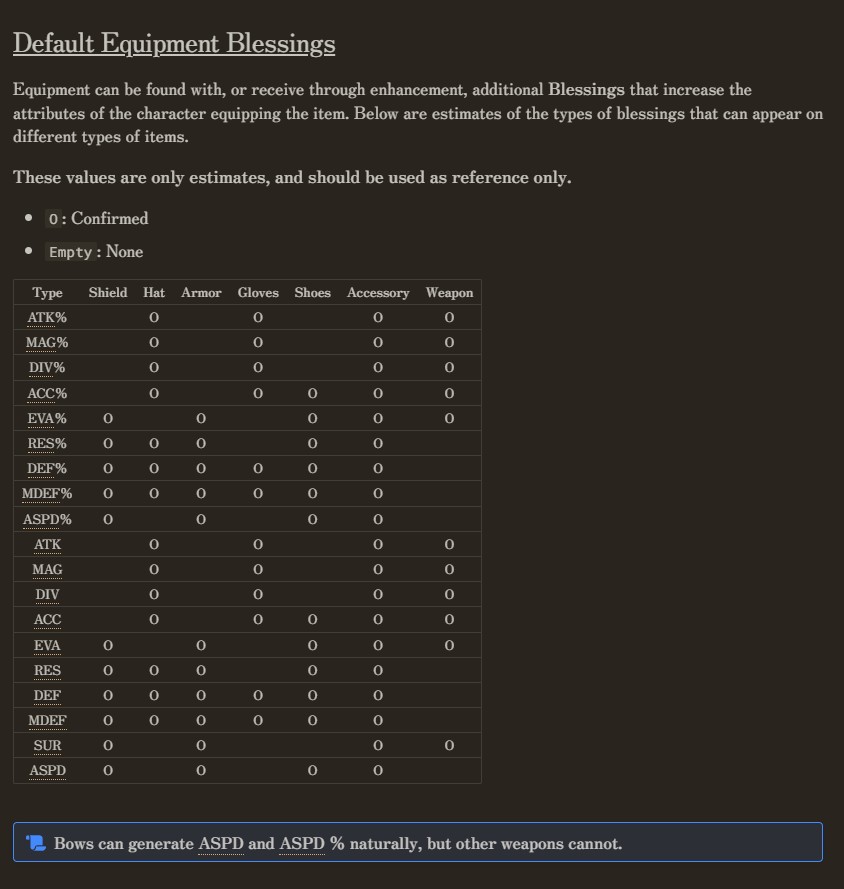The height and width of the screenshot is (889, 844).
Task: Click the ACC% row label
Action: tap(47, 393)
